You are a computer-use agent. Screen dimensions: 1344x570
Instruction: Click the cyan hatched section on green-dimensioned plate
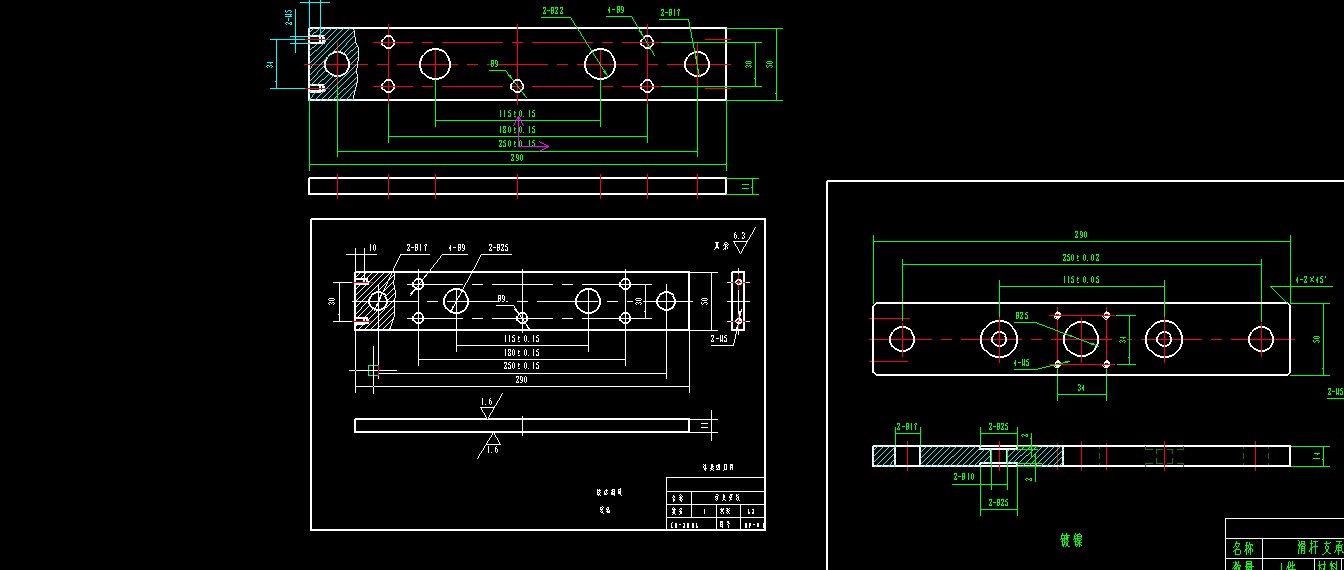(x=334, y=64)
